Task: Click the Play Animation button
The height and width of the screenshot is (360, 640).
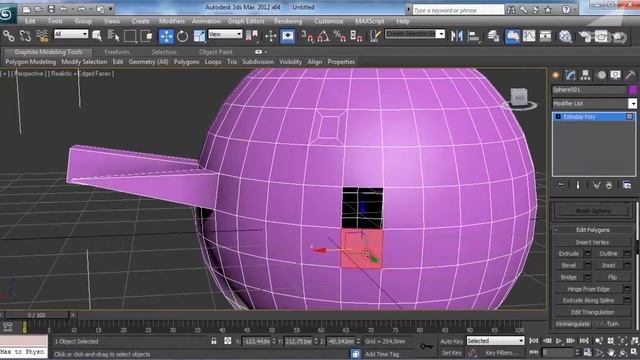Action: click(x=559, y=340)
